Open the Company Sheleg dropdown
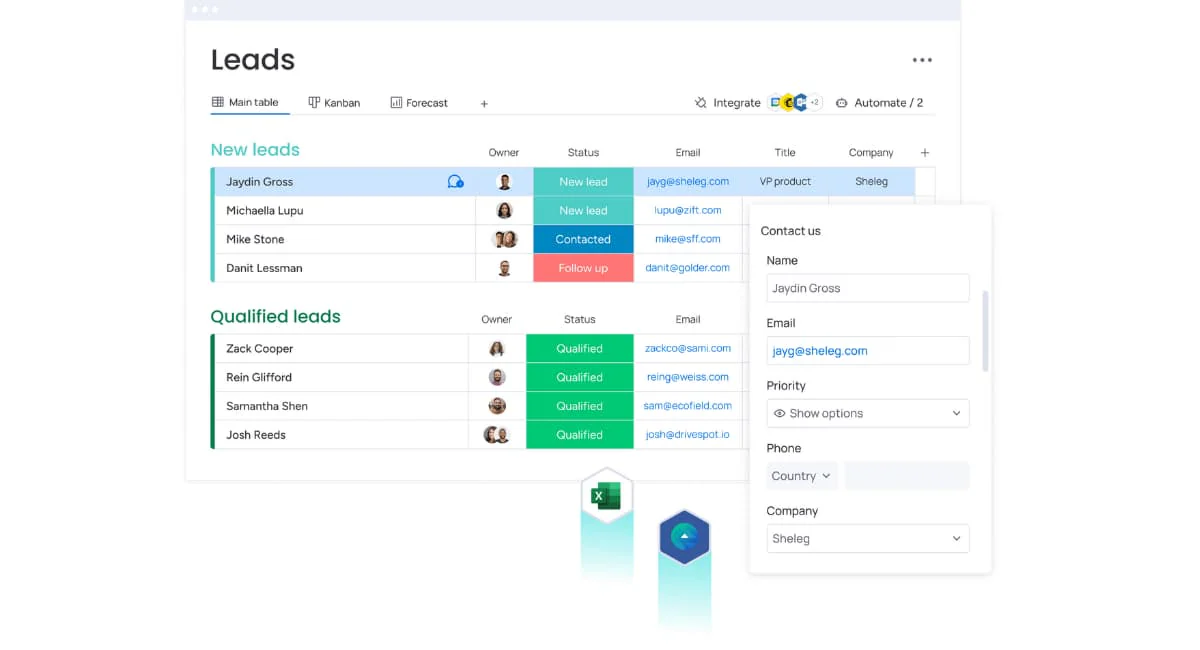The image size is (1200, 650). tap(868, 538)
